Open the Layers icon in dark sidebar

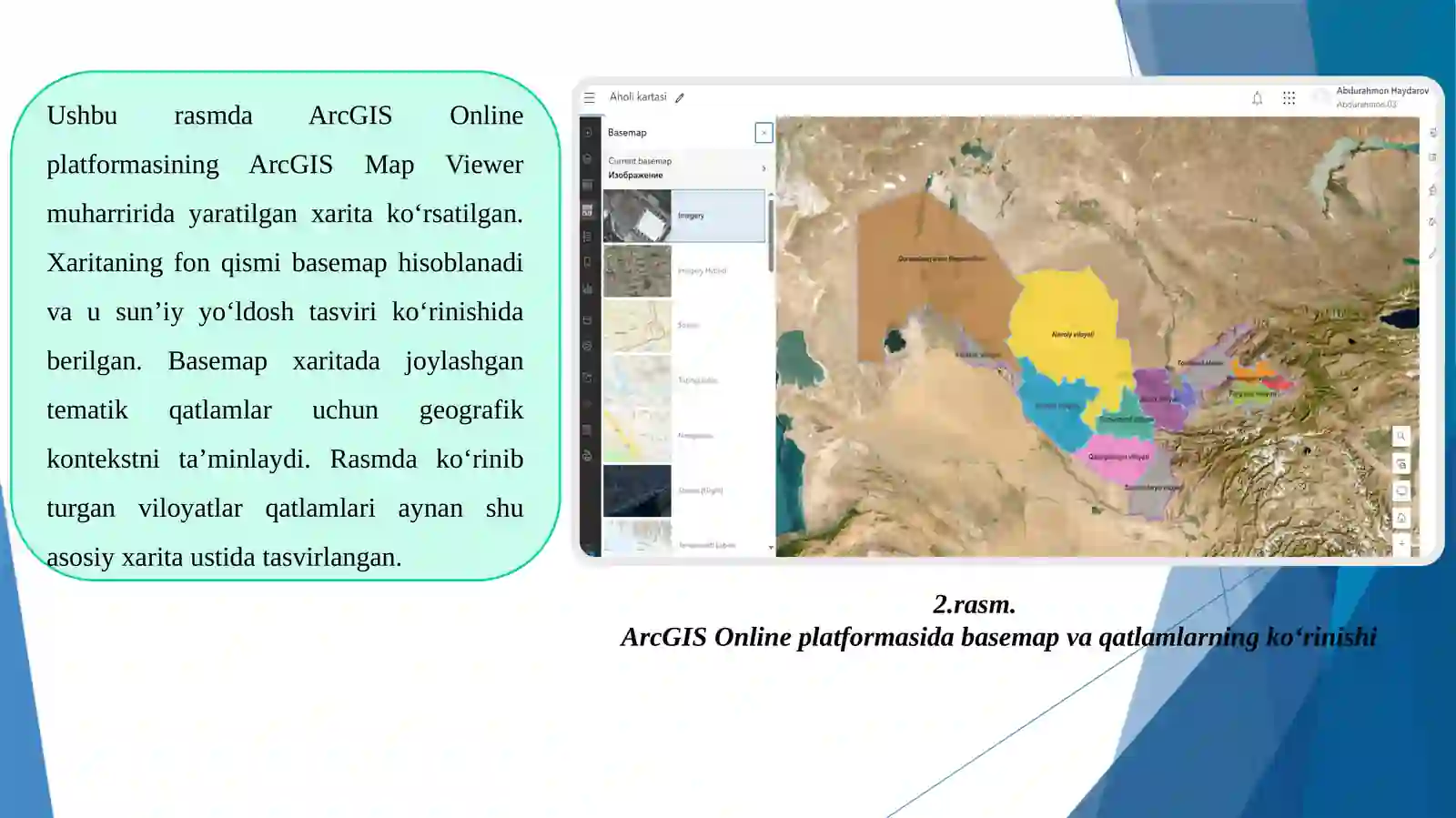point(588,159)
